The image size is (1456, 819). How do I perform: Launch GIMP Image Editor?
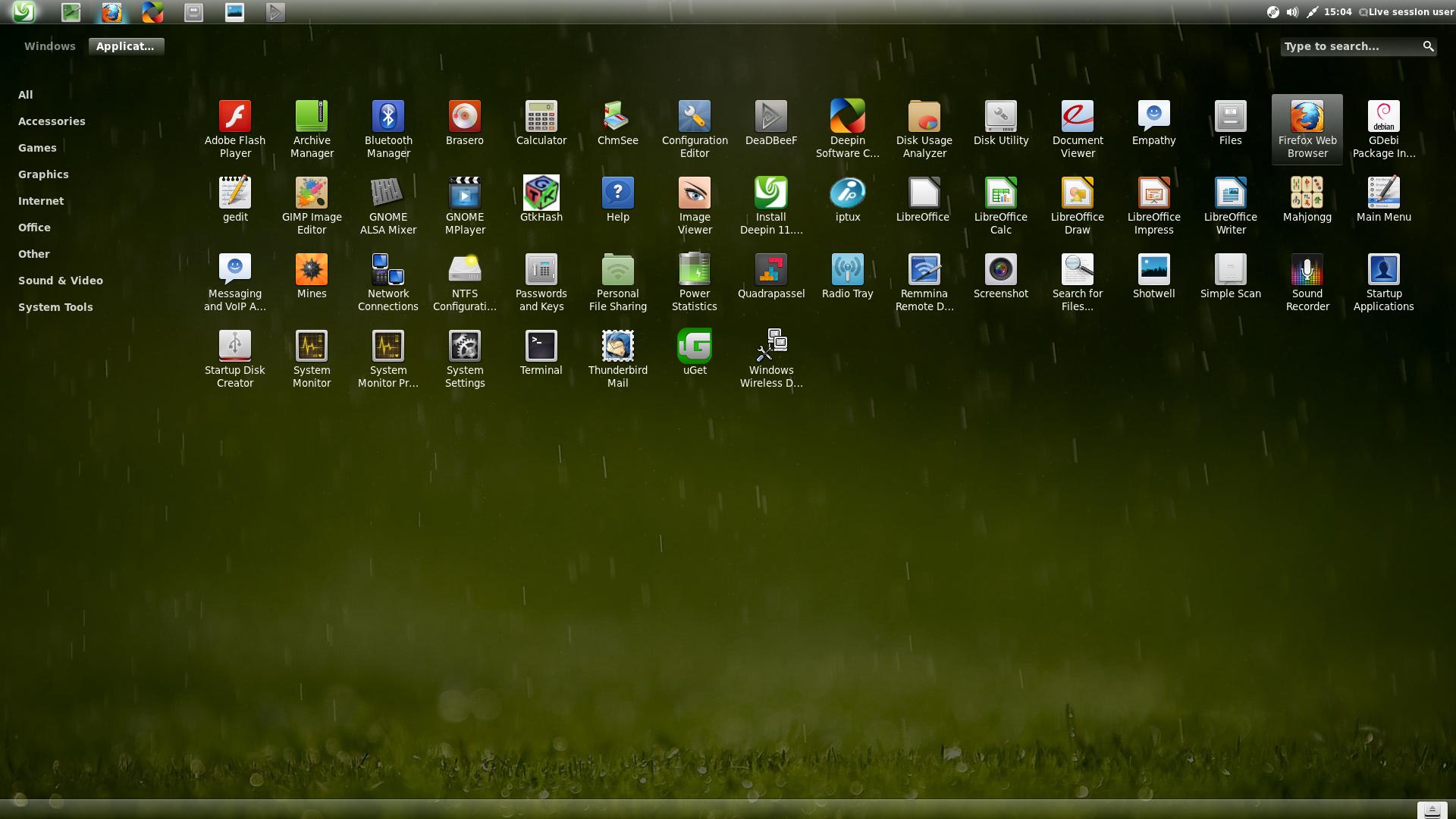(x=312, y=206)
